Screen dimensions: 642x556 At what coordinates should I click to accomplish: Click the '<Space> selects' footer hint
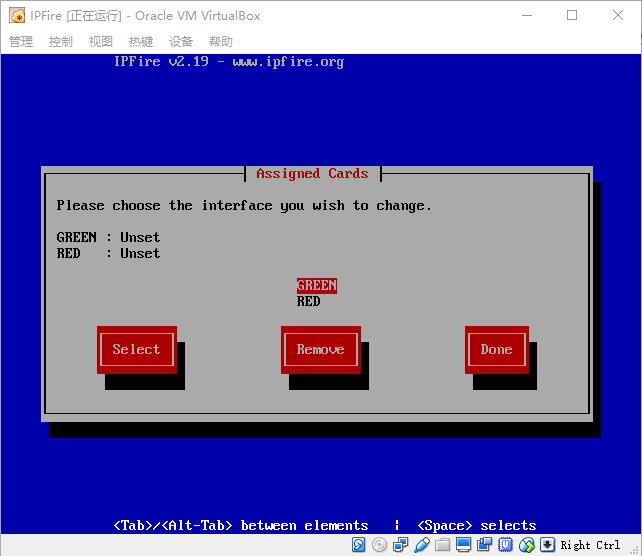click(x=477, y=525)
